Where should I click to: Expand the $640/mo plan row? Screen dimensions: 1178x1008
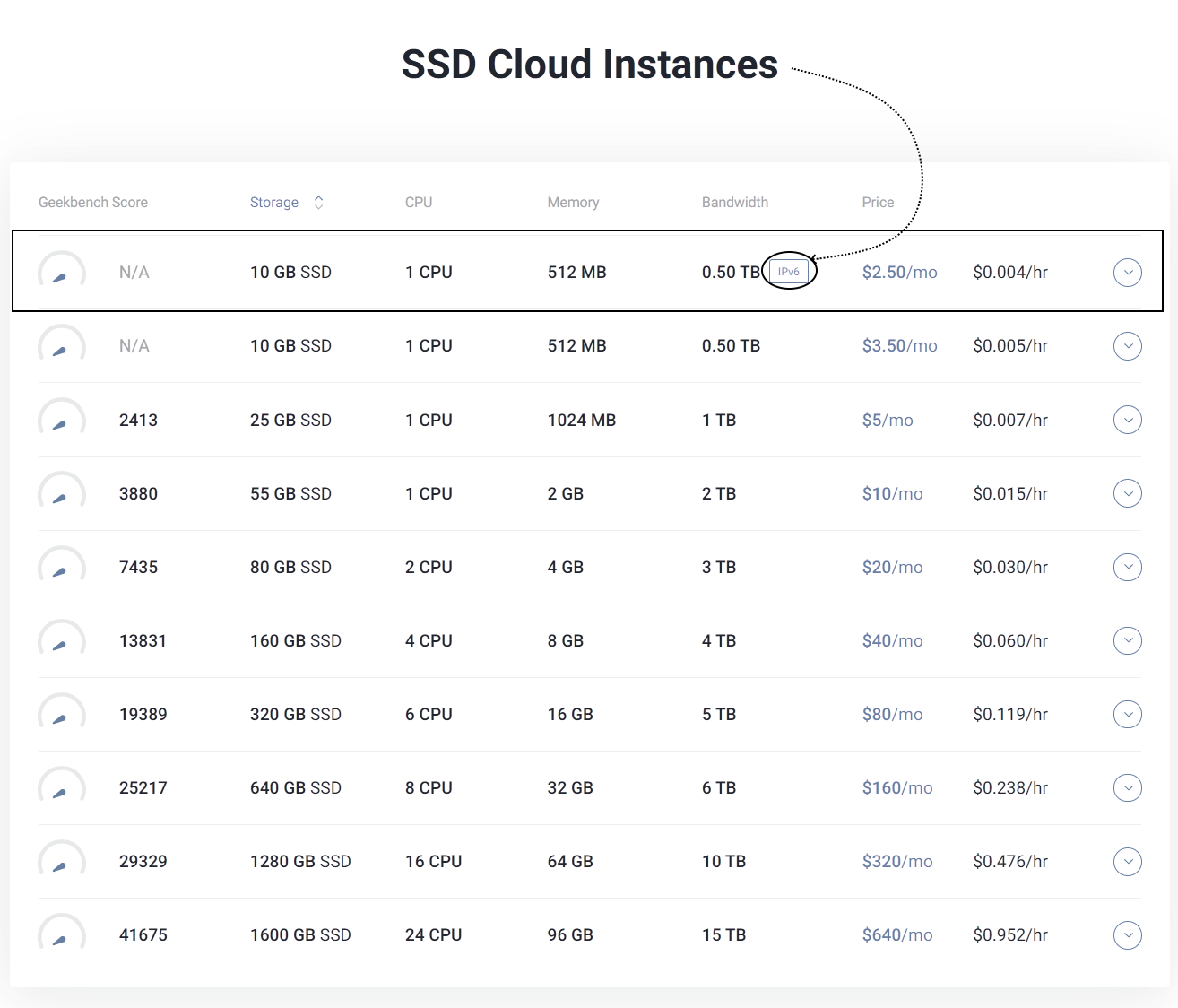(x=1127, y=935)
